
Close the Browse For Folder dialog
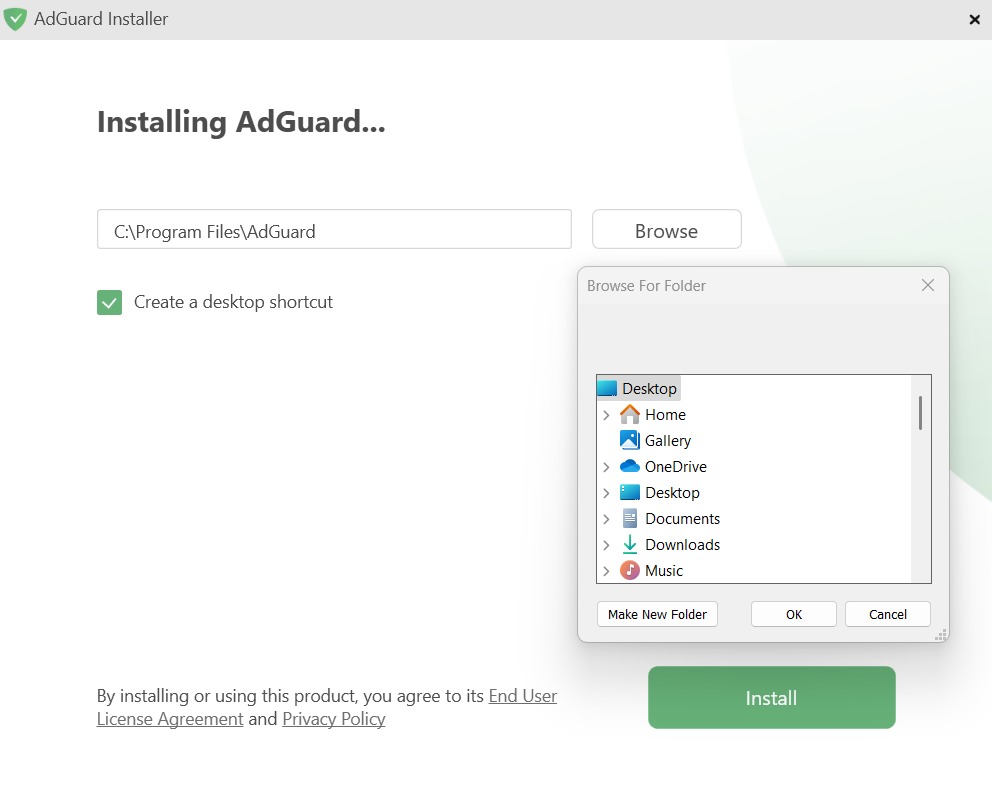(x=928, y=285)
